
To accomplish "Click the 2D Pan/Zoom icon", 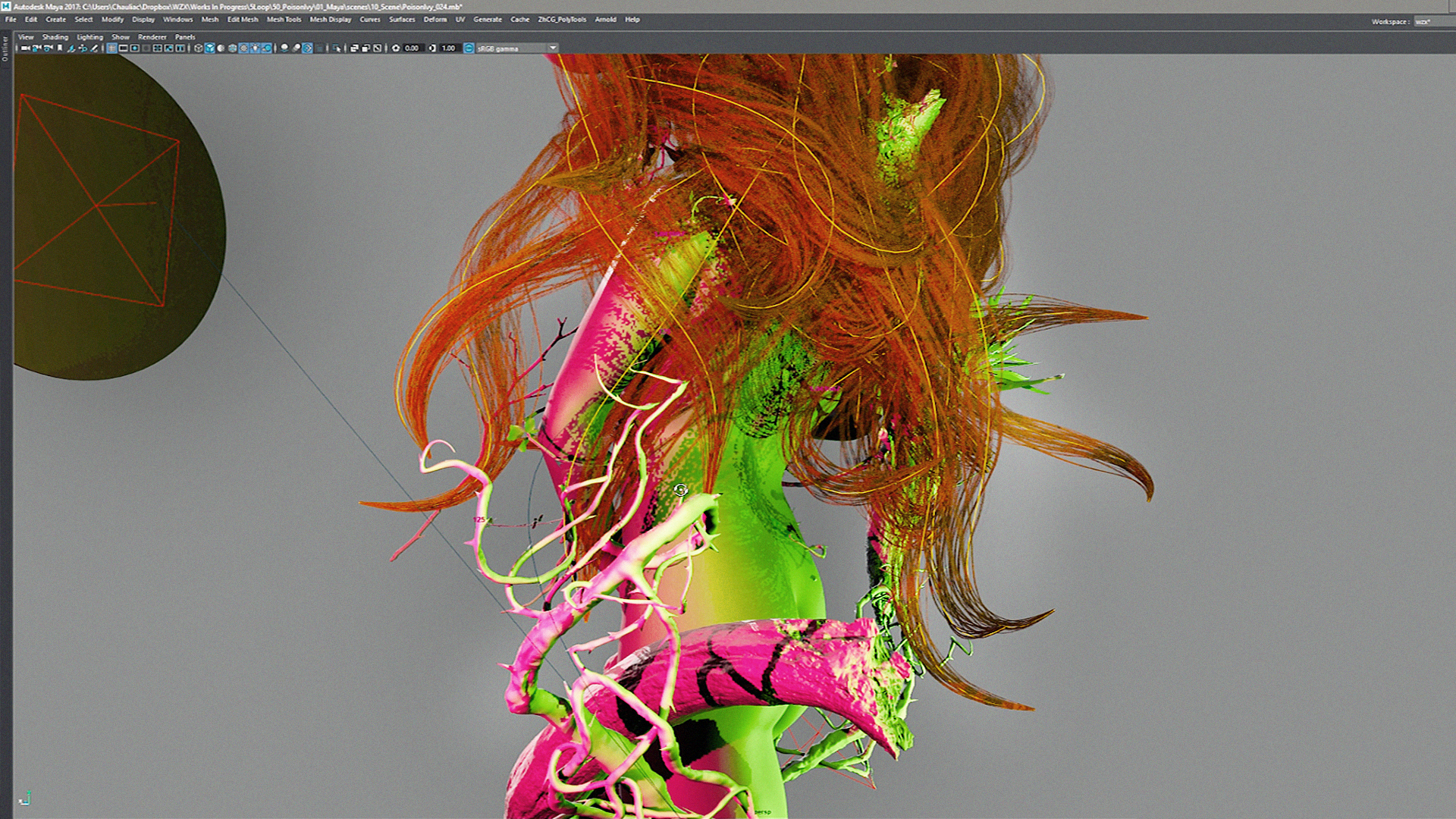I will pos(83,48).
